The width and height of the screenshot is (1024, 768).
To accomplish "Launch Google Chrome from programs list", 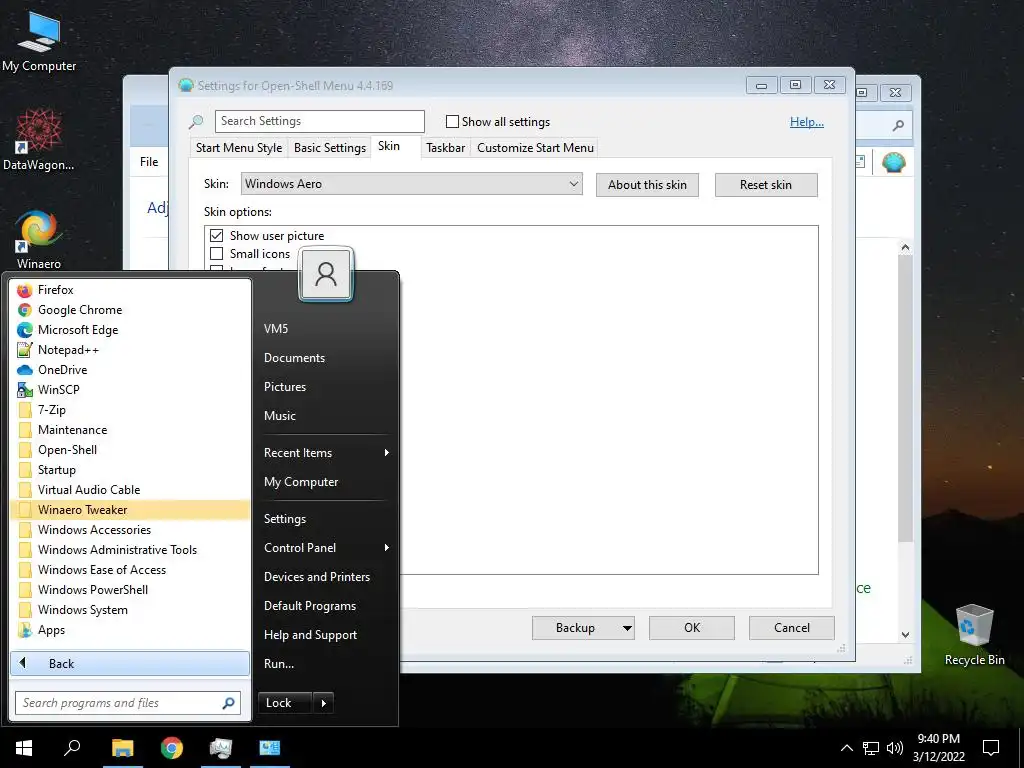I will [x=131, y=310].
